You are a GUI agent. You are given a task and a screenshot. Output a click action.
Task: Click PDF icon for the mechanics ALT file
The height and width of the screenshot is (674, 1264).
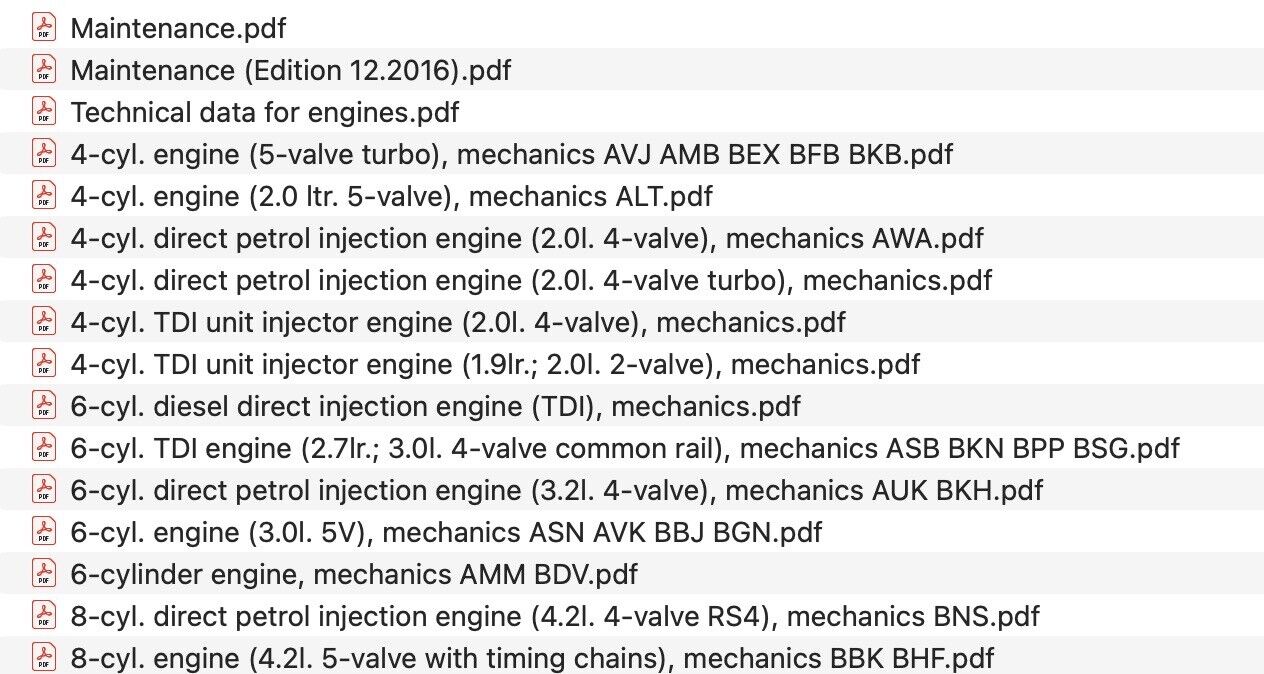[43, 195]
